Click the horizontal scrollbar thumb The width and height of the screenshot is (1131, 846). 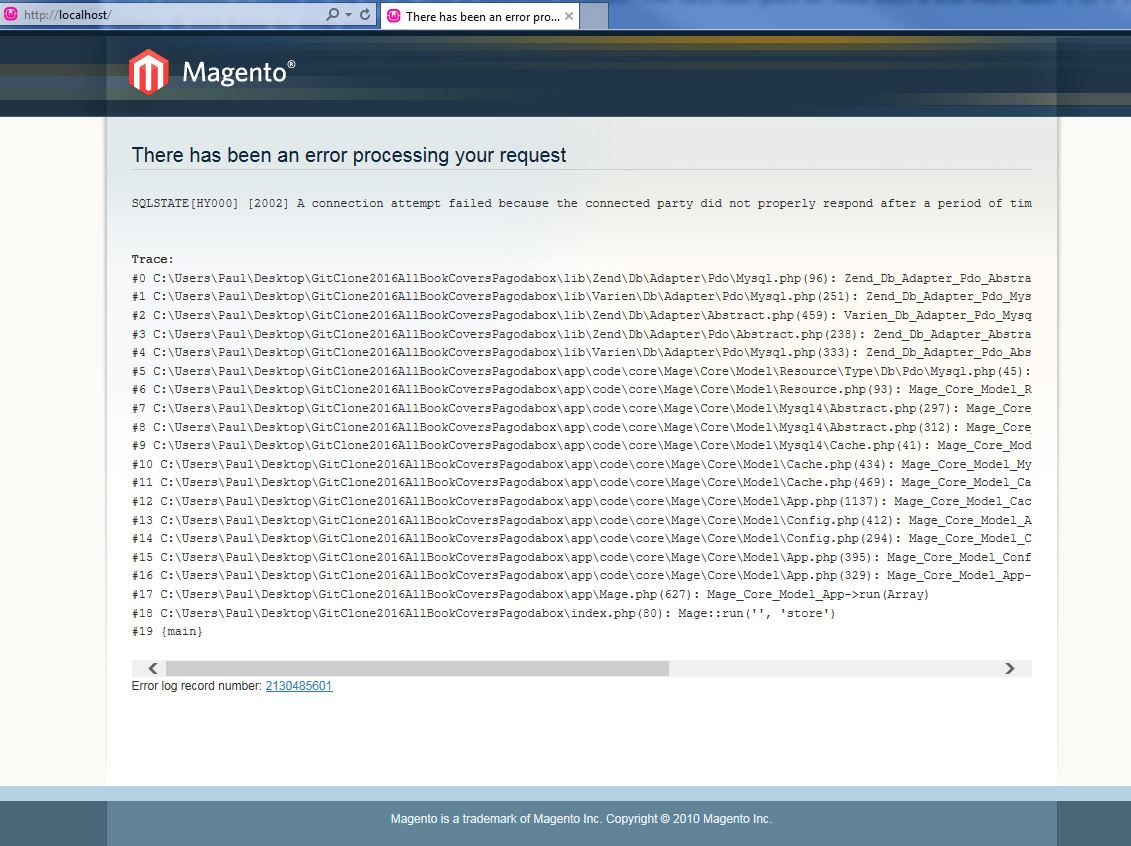coord(418,669)
